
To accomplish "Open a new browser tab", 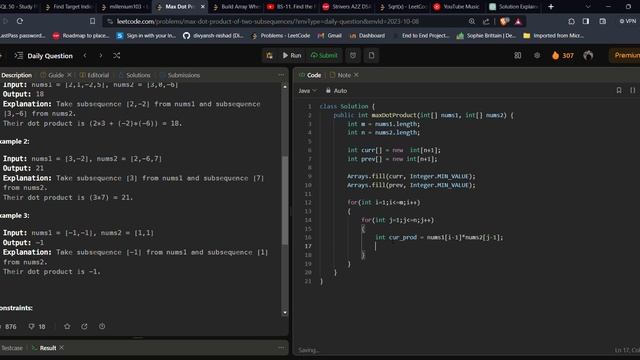I will 551,7.
